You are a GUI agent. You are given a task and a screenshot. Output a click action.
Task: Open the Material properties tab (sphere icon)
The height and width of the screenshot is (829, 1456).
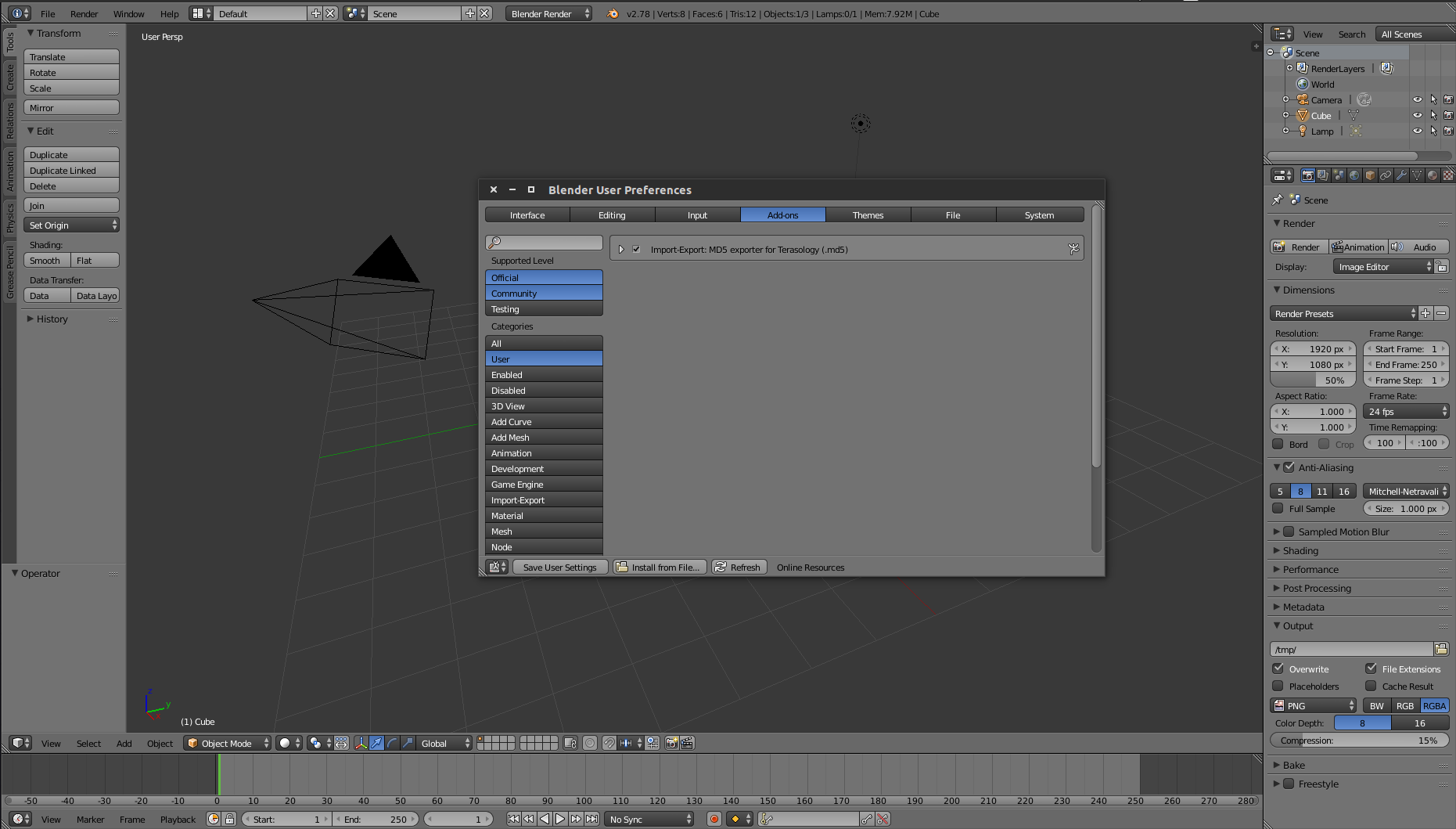point(1433,175)
